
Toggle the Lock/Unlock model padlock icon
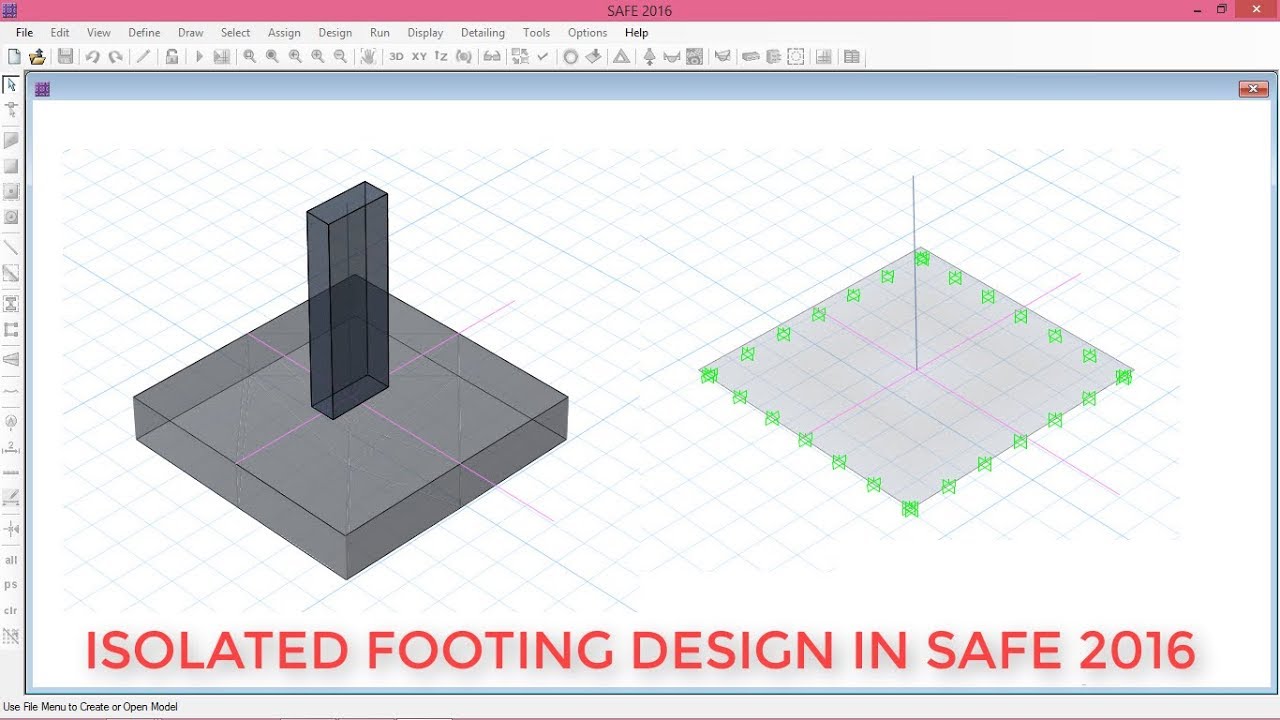(x=171, y=57)
